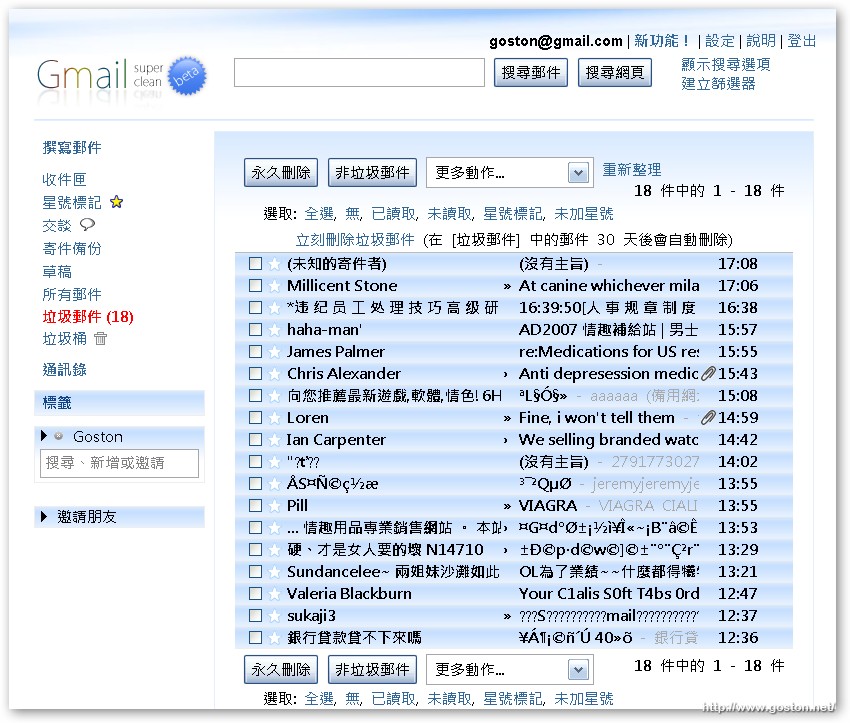Star the Millicent Stone message
This screenshot has width=850, height=723.
(x=274, y=286)
